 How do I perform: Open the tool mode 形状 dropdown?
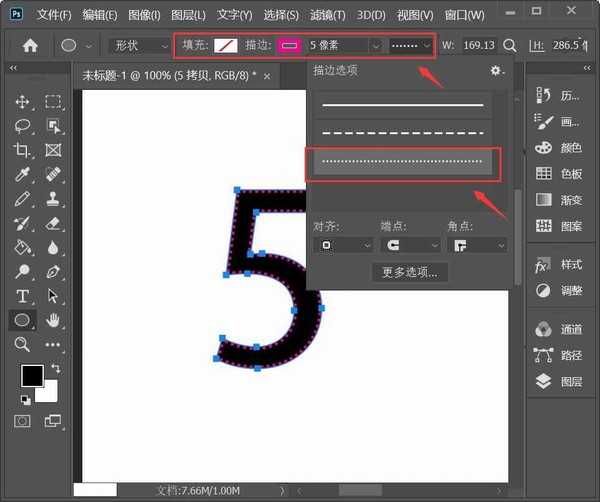click(x=139, y=46)
